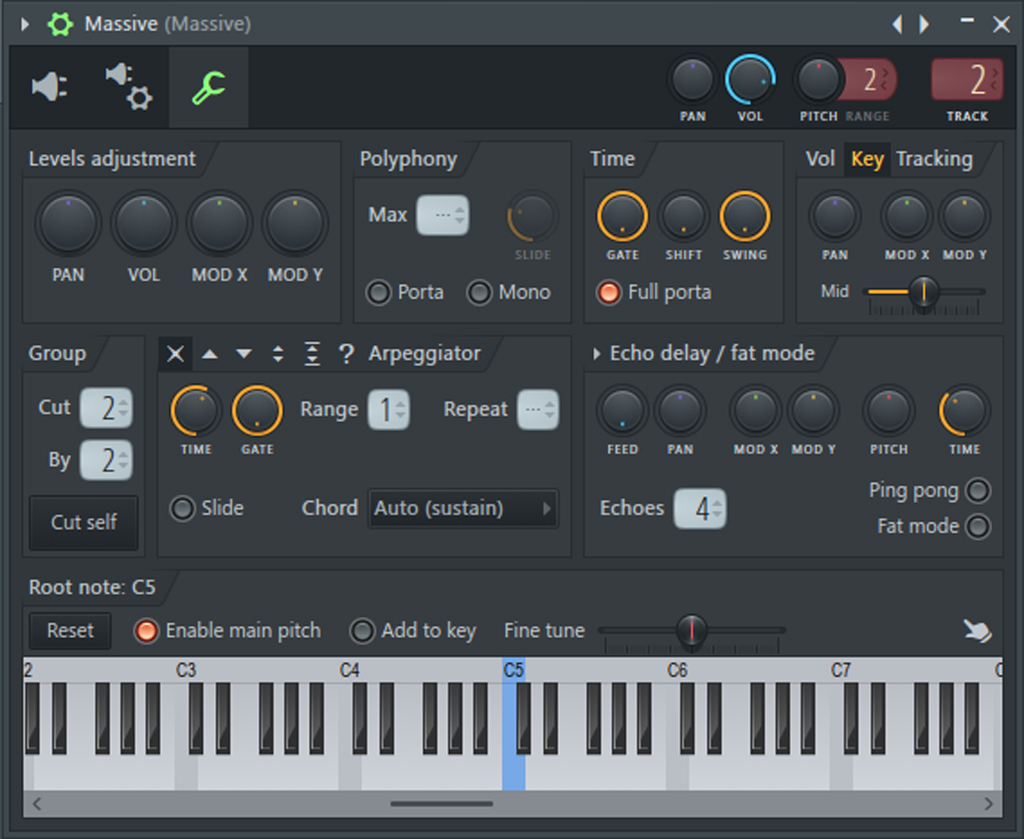
Task: Open the speaker plugin editor tab icon
Action: (49, 87)
